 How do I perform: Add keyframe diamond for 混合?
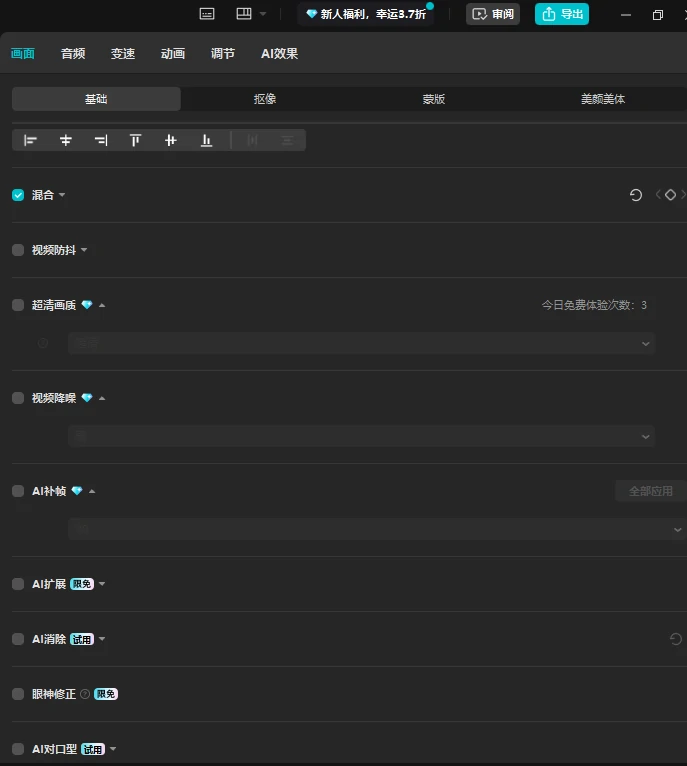click(x=670, y=195)
